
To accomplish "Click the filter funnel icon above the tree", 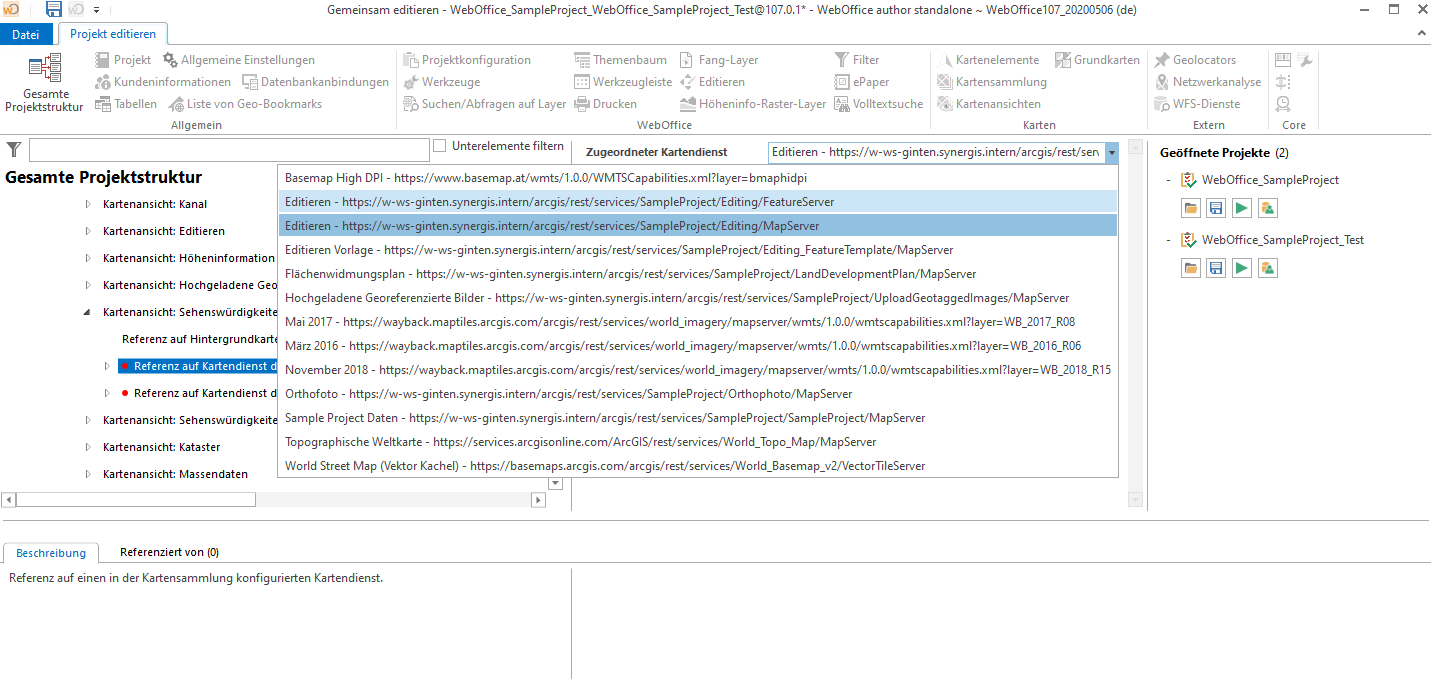I will [x=13, y=149].
